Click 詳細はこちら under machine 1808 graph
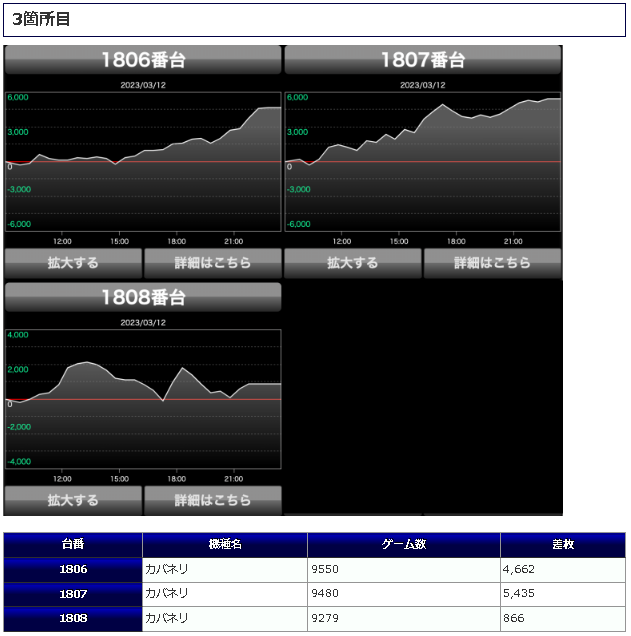Image resolution: width=631 pixels, height=636 pixels. [x=212, y=500]
